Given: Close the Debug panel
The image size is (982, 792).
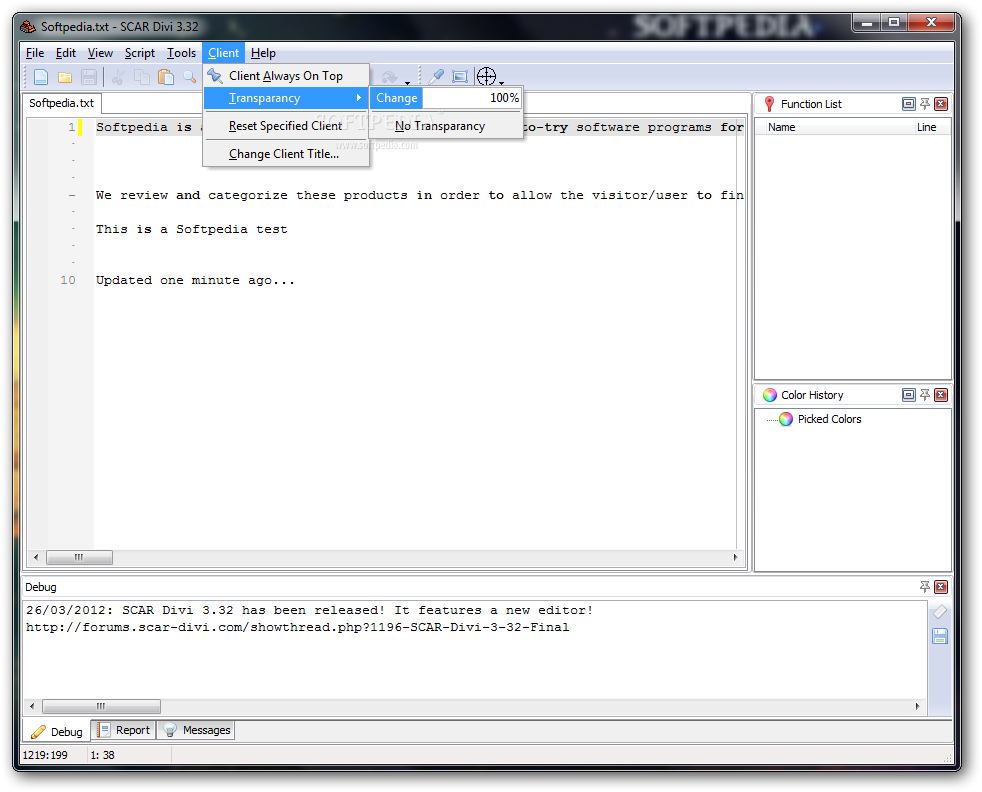Looking at the screenshot, I should click(941, 587).
